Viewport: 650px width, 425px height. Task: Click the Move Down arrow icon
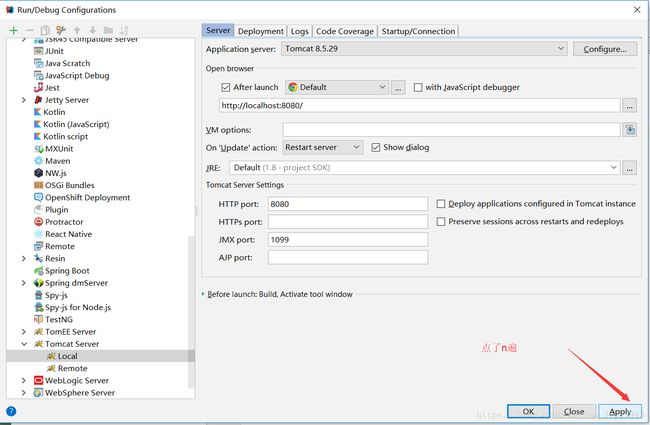click(x=92, y=30)
